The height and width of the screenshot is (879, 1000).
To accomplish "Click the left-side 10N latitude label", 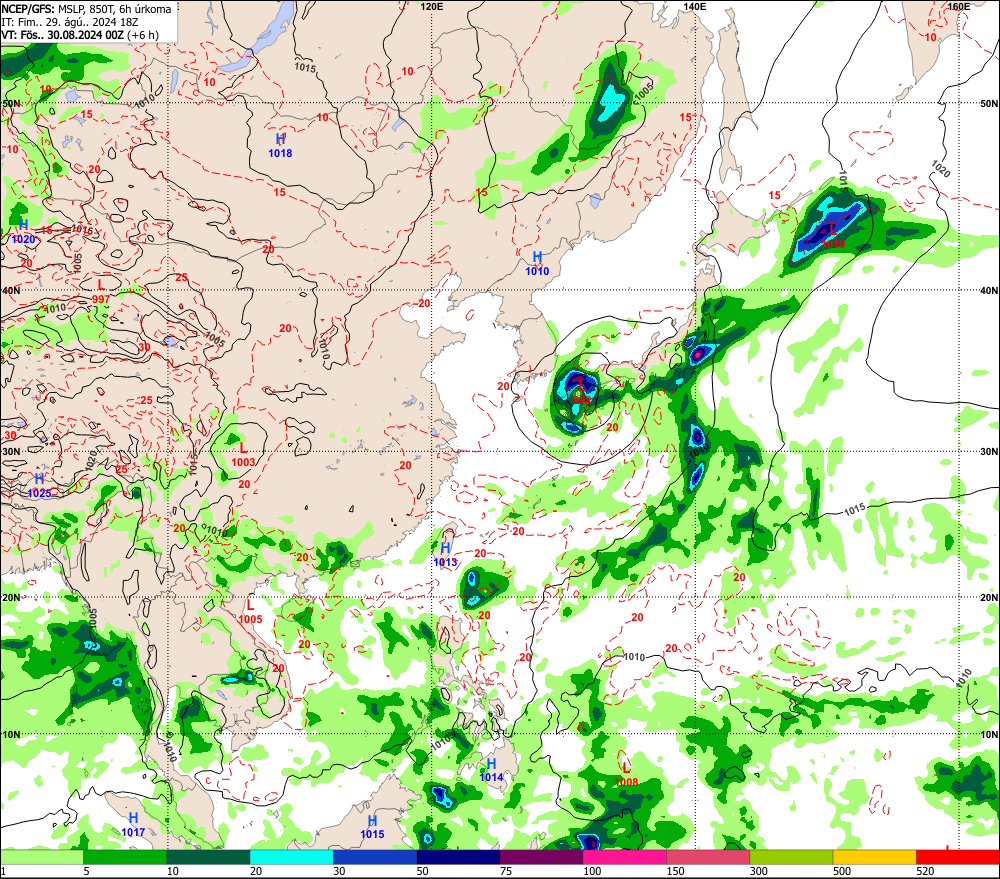I will click(x=11, y=735).
